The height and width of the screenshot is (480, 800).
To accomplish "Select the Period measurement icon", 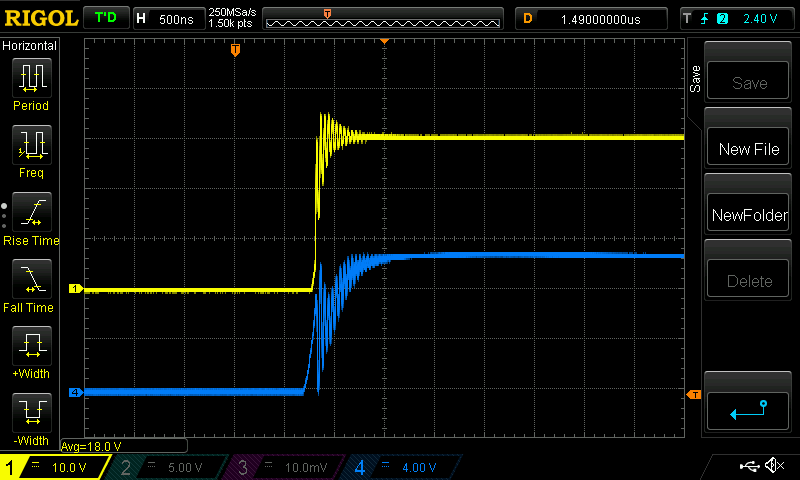I will [x=31, y=77].
